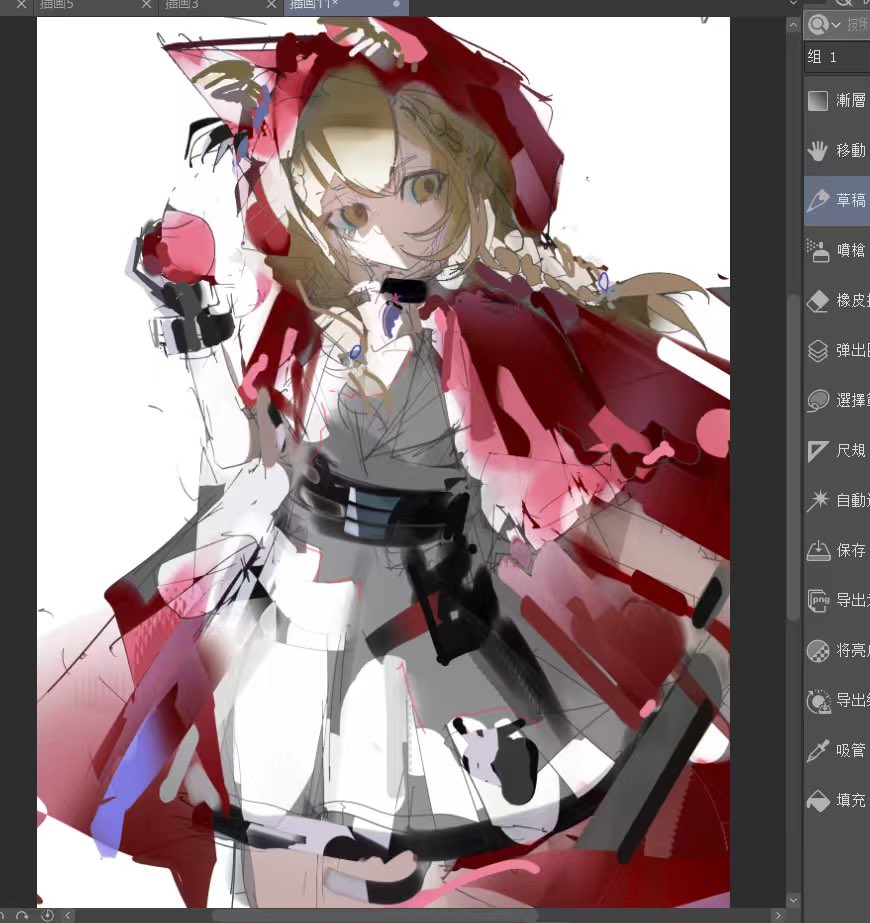Click the 吸管 label text
Image resolution: width=870 pixels, height=923 pixels.
851,751
